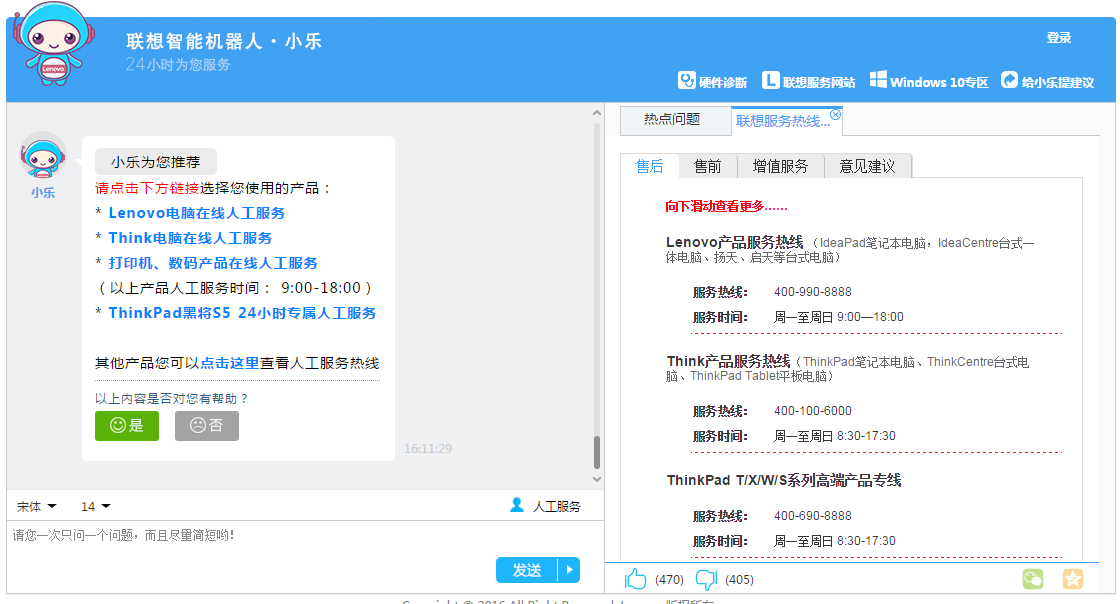1120x604 pixels.
Task: Click the 向下滑动查看更多 notice
Action: (x=726, y=206)
